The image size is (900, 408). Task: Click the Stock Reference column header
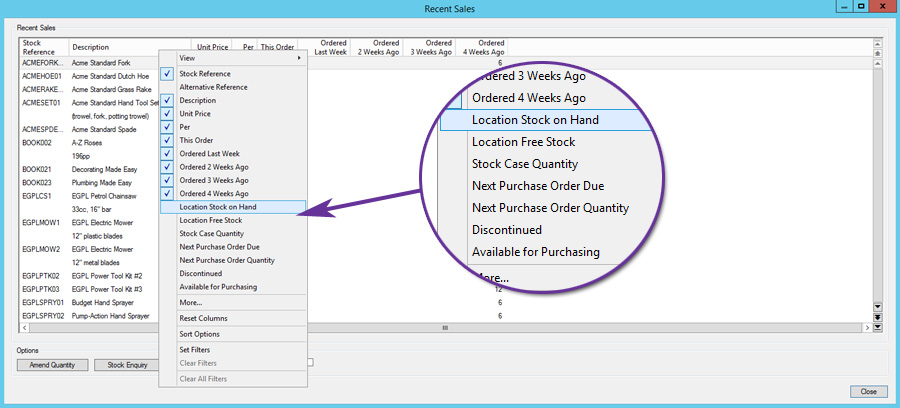pos(44,48)
